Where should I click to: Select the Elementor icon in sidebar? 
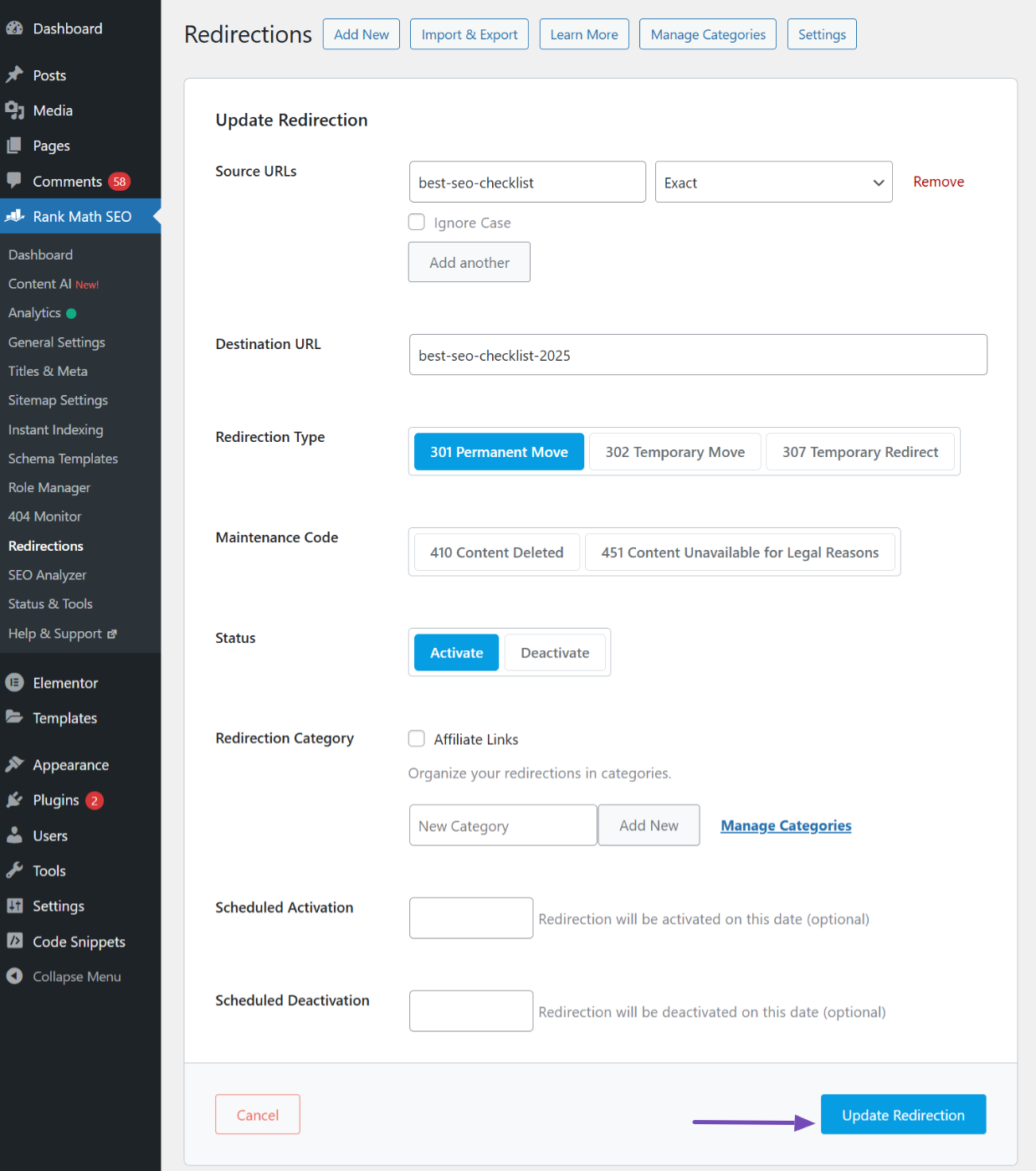(x=14, y=683)
